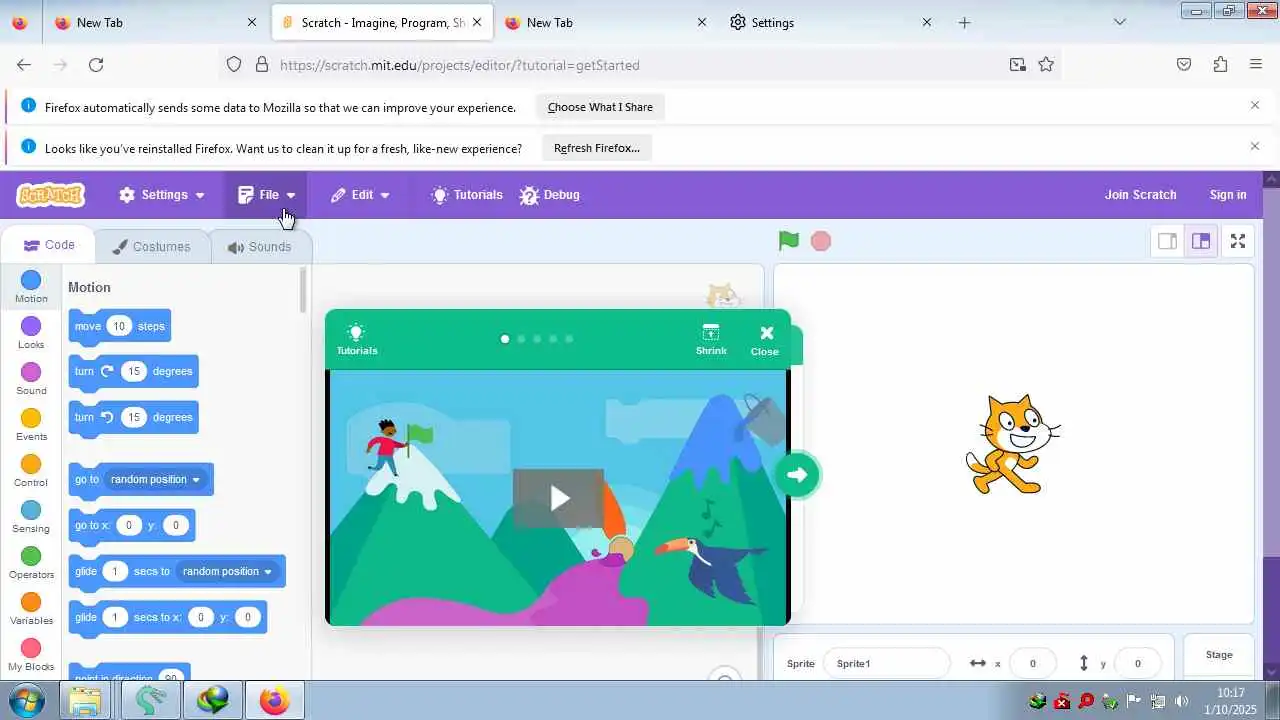Dismiss the Mozilla data notification
Viewport: 1280px width, 720px height.
(x=1255, y=105)
